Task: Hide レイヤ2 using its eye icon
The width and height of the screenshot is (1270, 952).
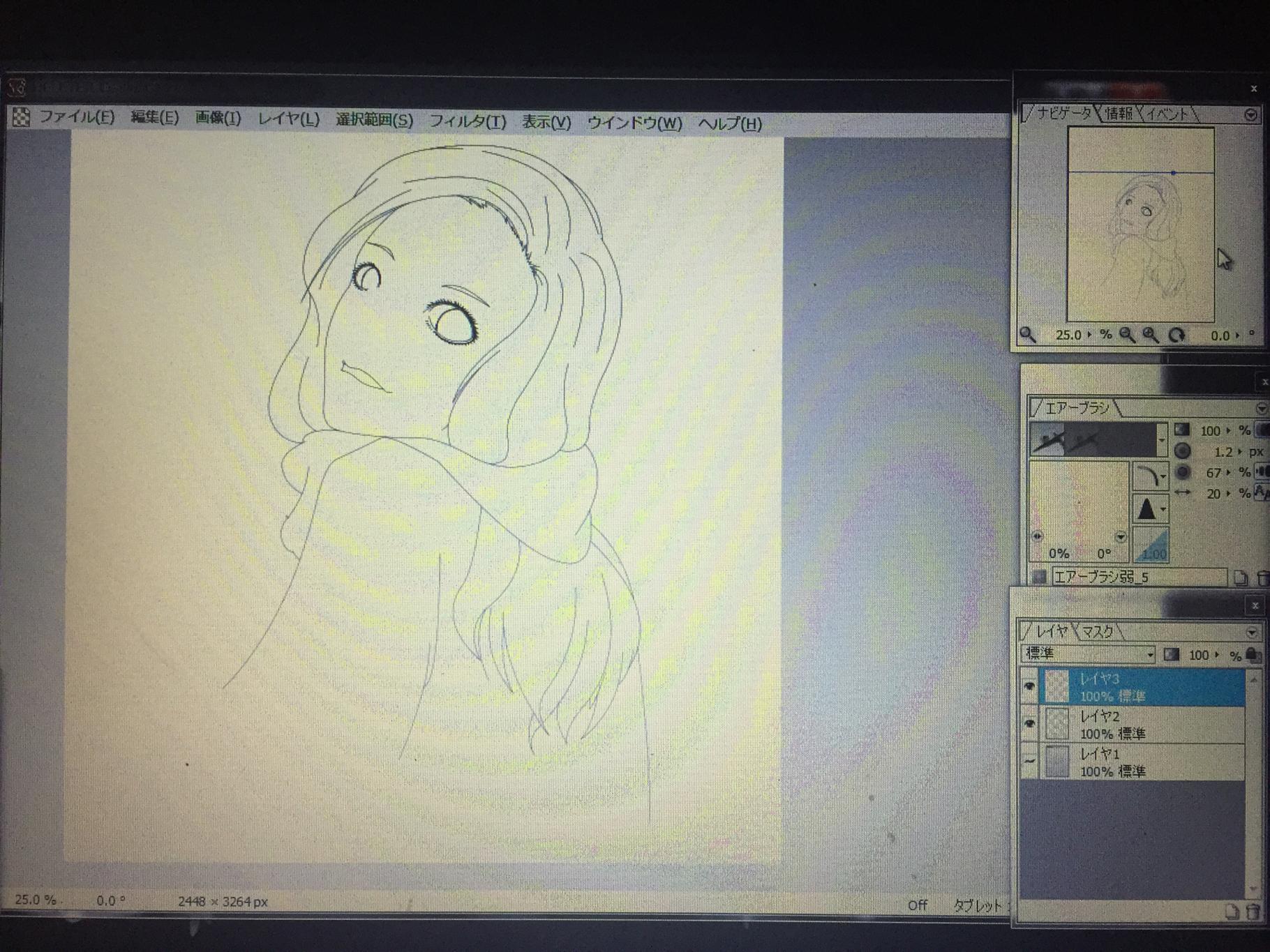Action: 1029,724
